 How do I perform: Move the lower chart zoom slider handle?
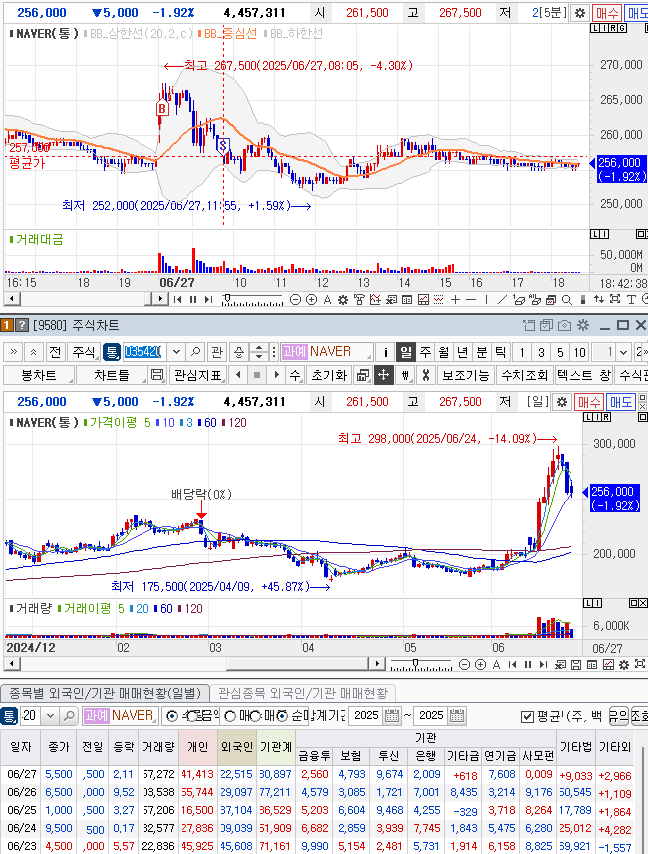(415, 663)
